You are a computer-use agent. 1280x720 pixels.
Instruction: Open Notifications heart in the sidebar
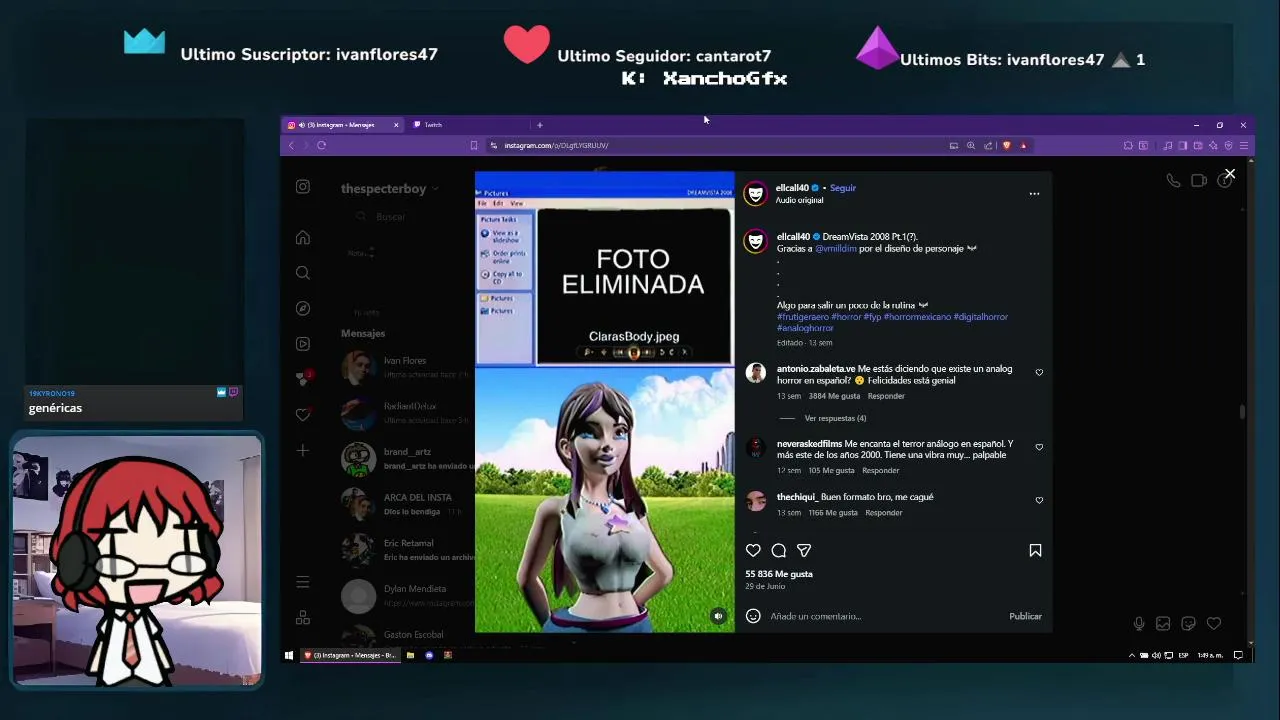tap(303, 415)
